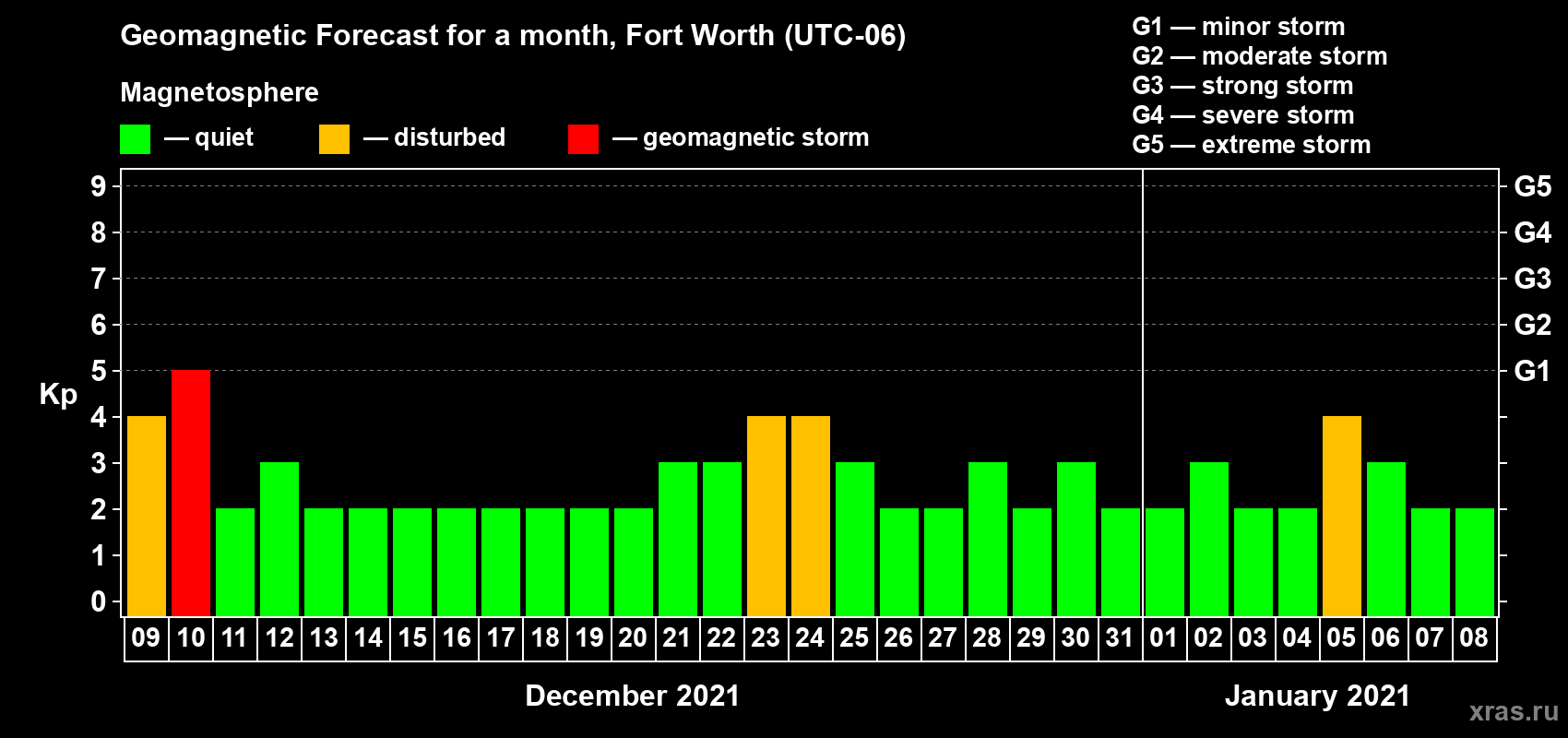
Task: Select the red bar for December 10
Action: tap(191, 494)
